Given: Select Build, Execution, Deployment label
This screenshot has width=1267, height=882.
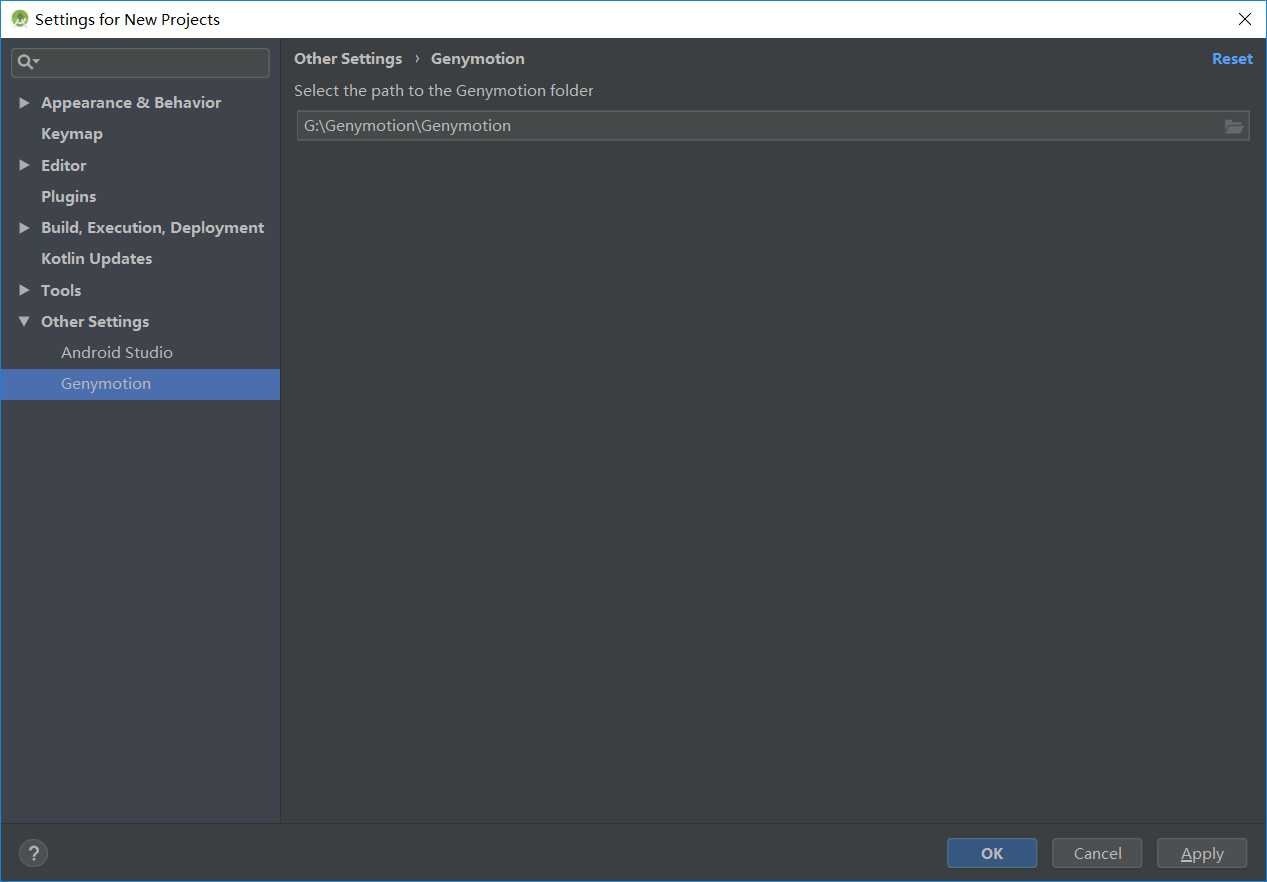Looking at the screenshot, I should (x=153, y=228).
